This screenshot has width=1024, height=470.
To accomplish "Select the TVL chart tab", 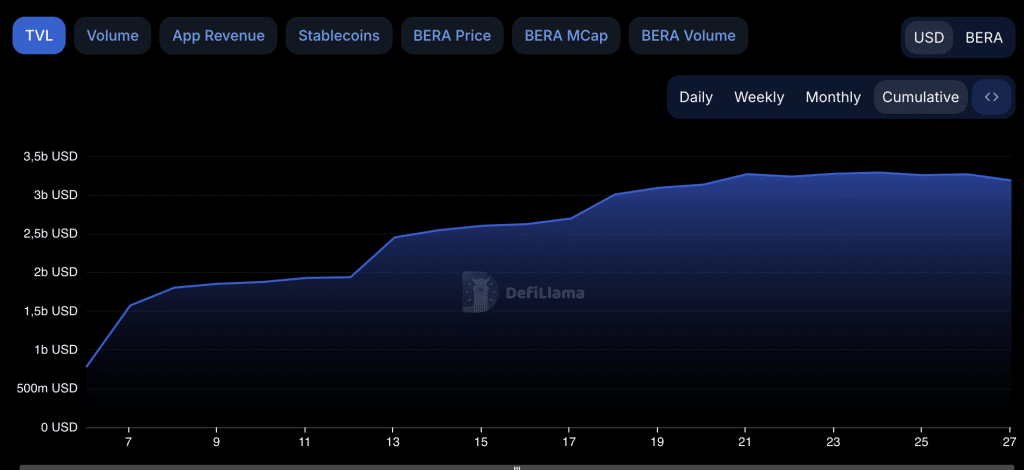I will coord(39,36).
